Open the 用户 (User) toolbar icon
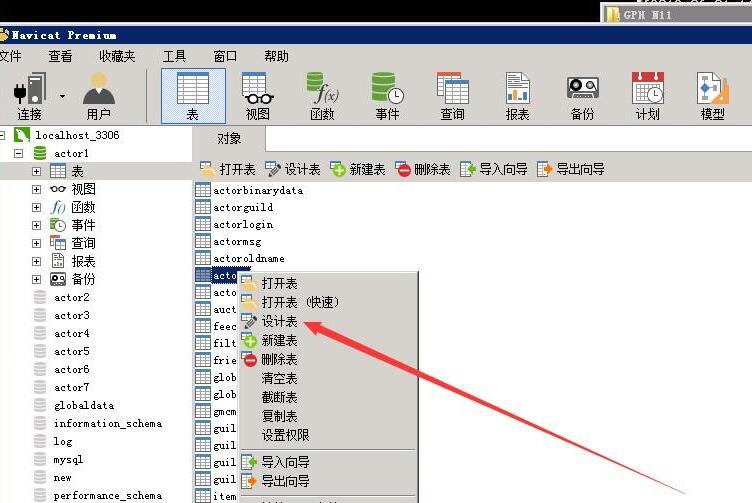This screenshot has width=752, height=503. [x=98, y=94]
